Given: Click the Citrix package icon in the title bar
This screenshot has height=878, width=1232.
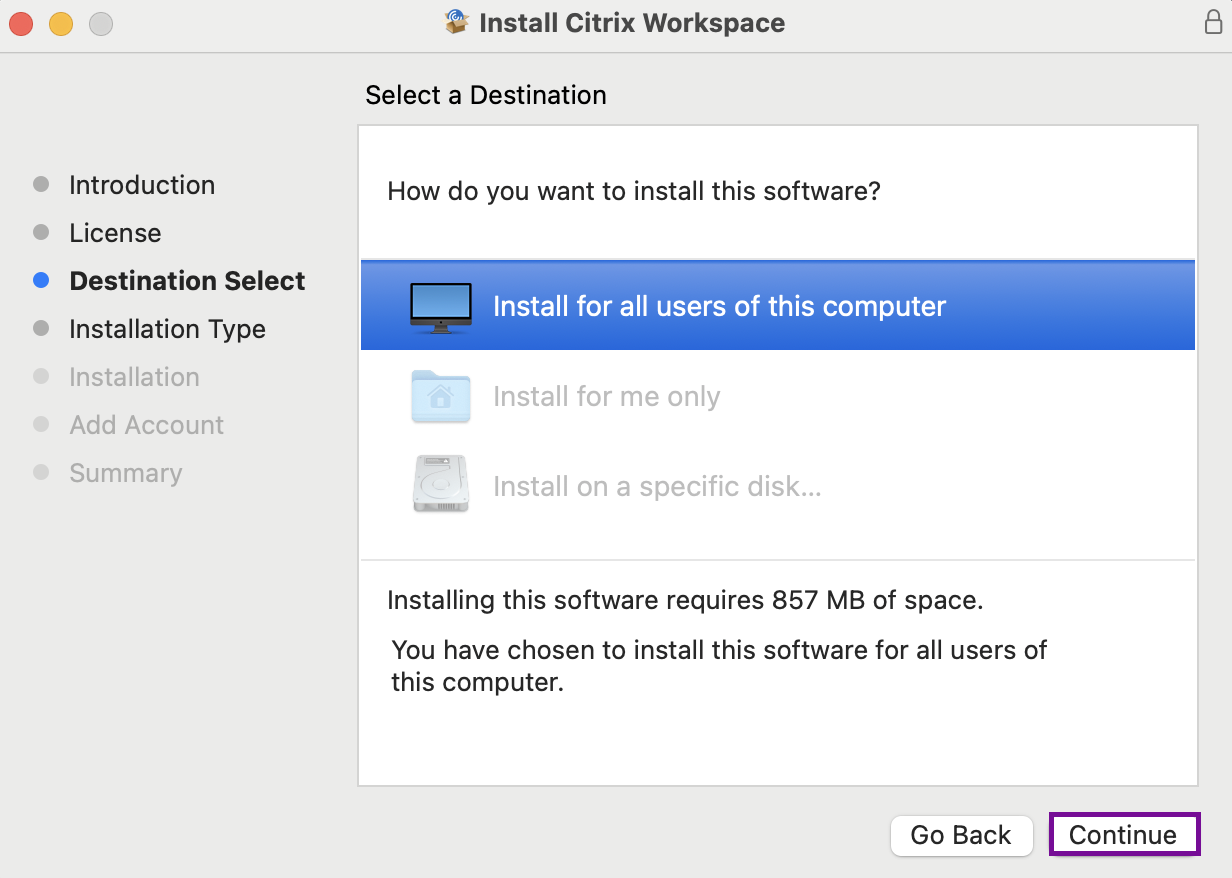Looking at the screenshot, I should 457,22.
